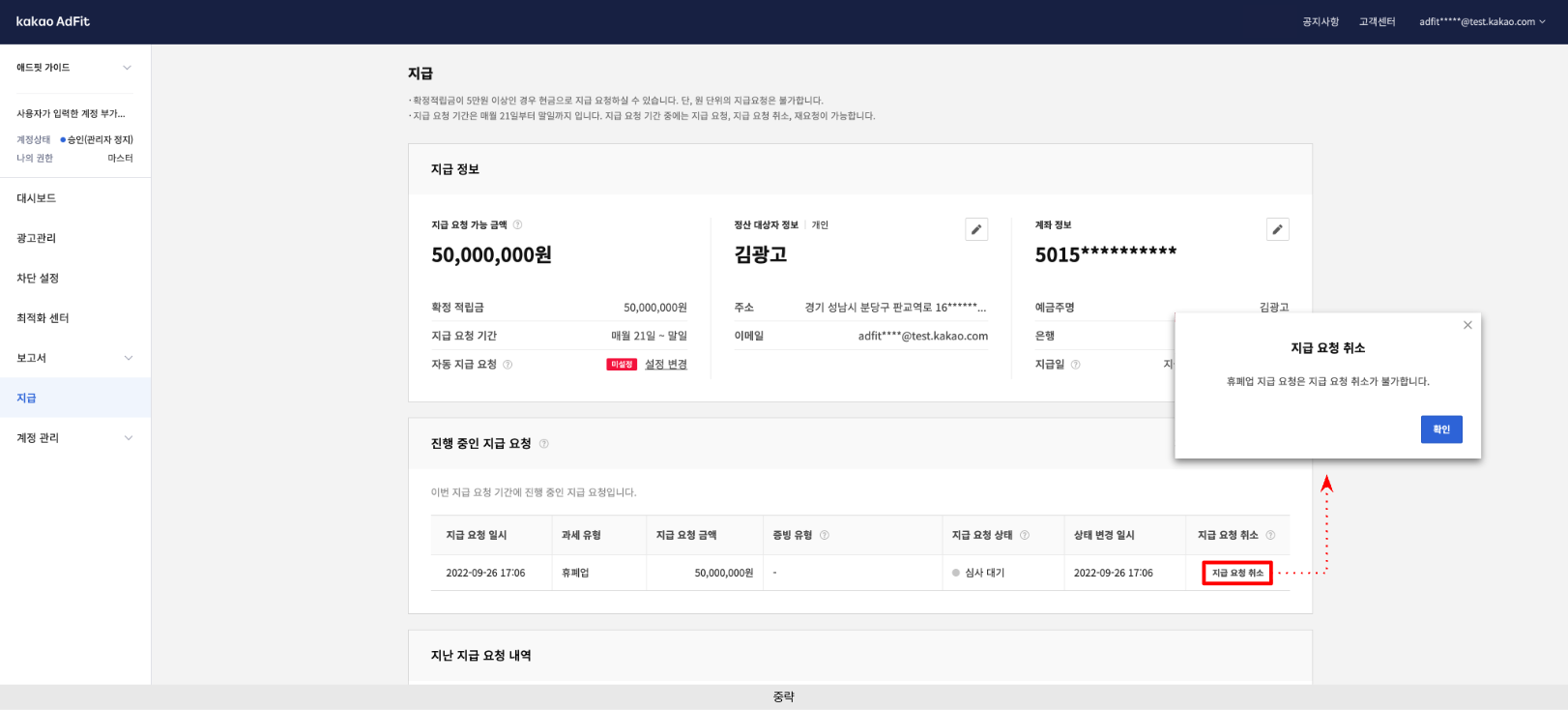Image resolution: width=1568 pixels, height=710 pixels.
Task: Expand the 보고서 menu in sidebar
Action: click(x=128, y=358)
